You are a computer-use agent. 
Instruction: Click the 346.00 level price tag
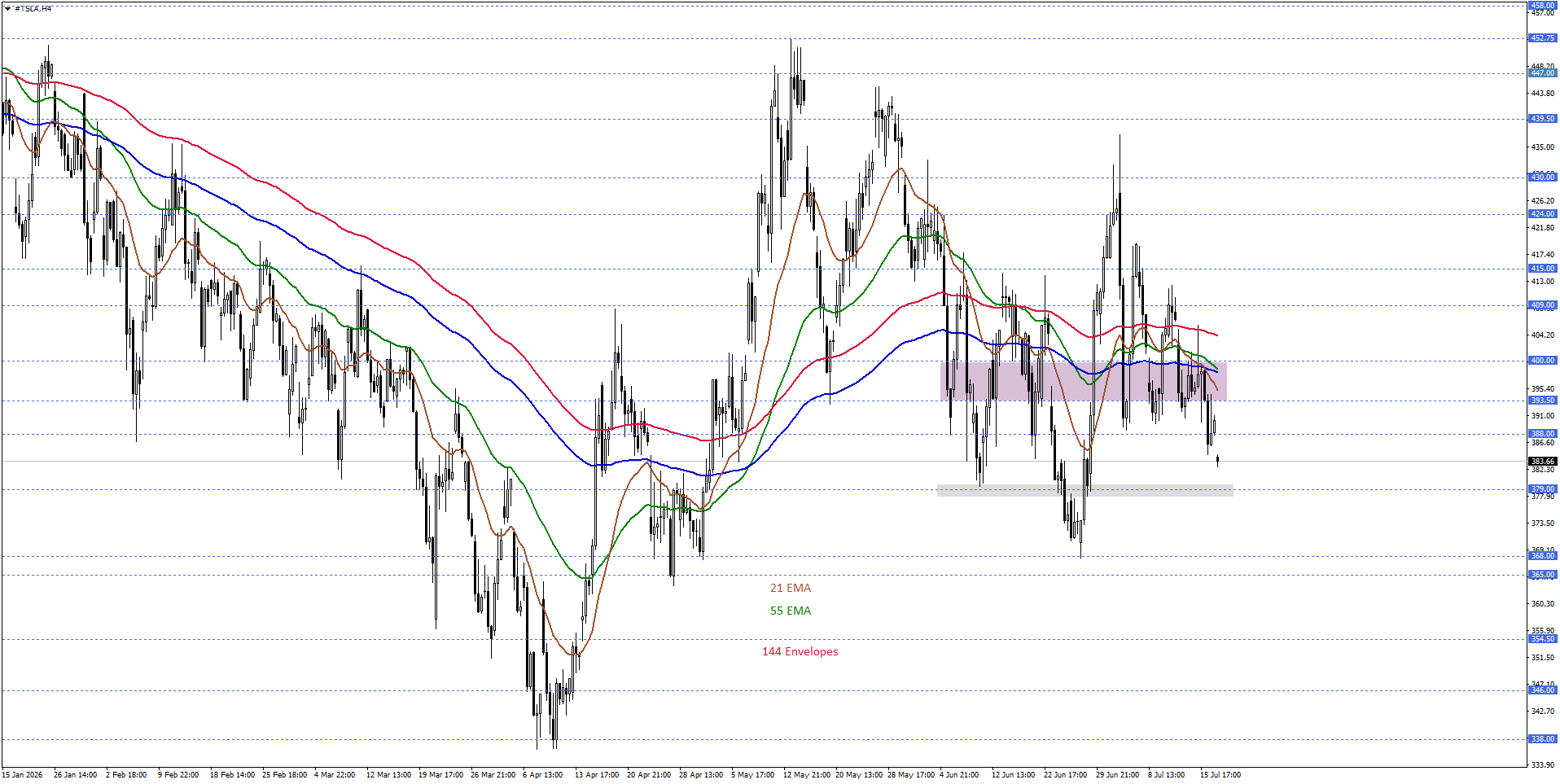tap(1543, 690)
